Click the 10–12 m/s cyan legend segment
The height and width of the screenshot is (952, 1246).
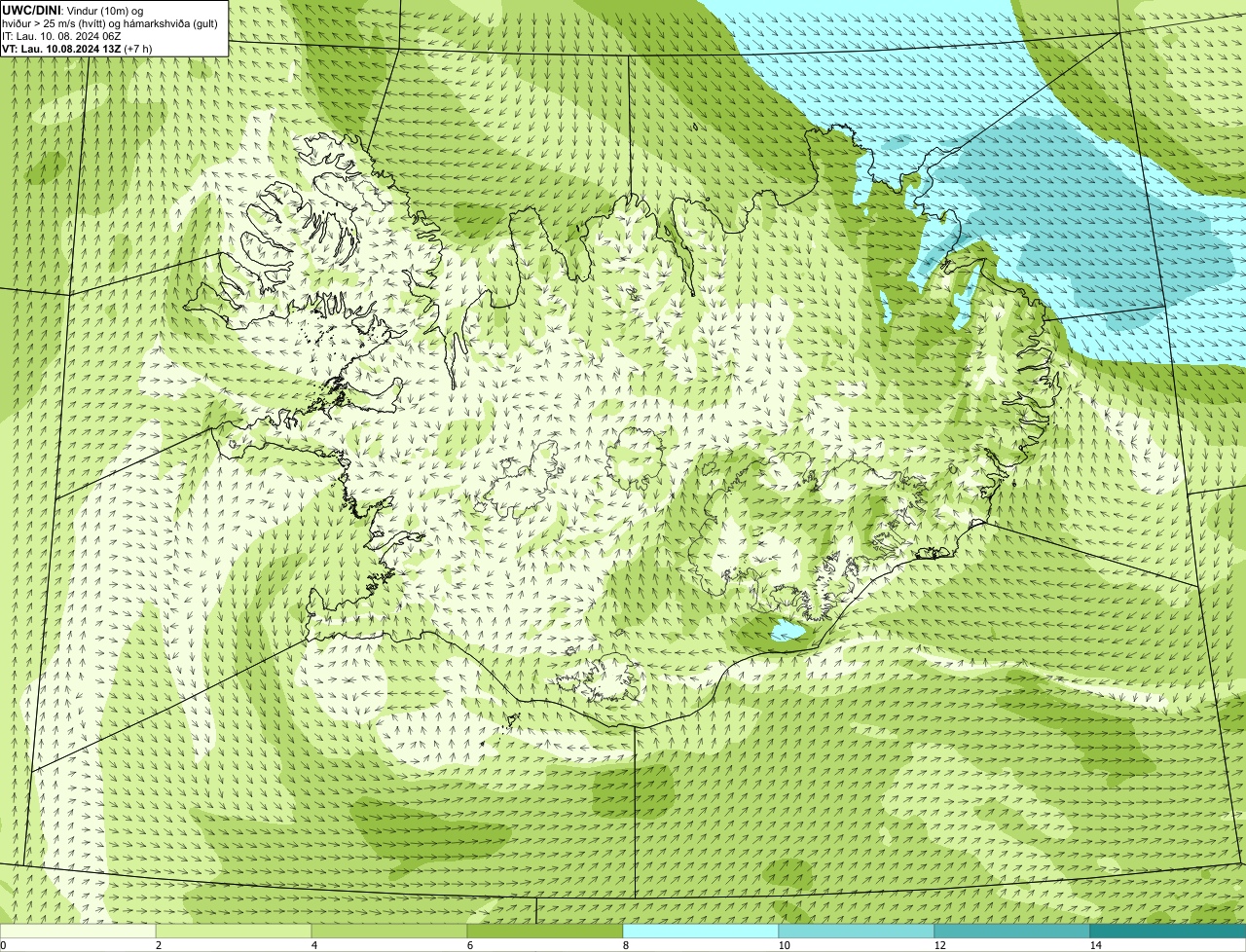click(857, 931)
